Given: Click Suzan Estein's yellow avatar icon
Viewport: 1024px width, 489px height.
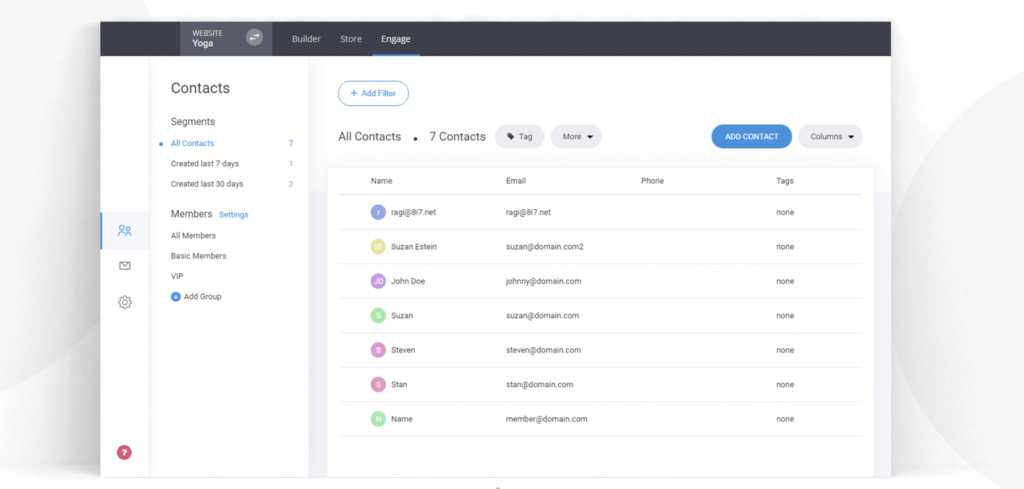Looking at the screenshot, I should point(378,246).
